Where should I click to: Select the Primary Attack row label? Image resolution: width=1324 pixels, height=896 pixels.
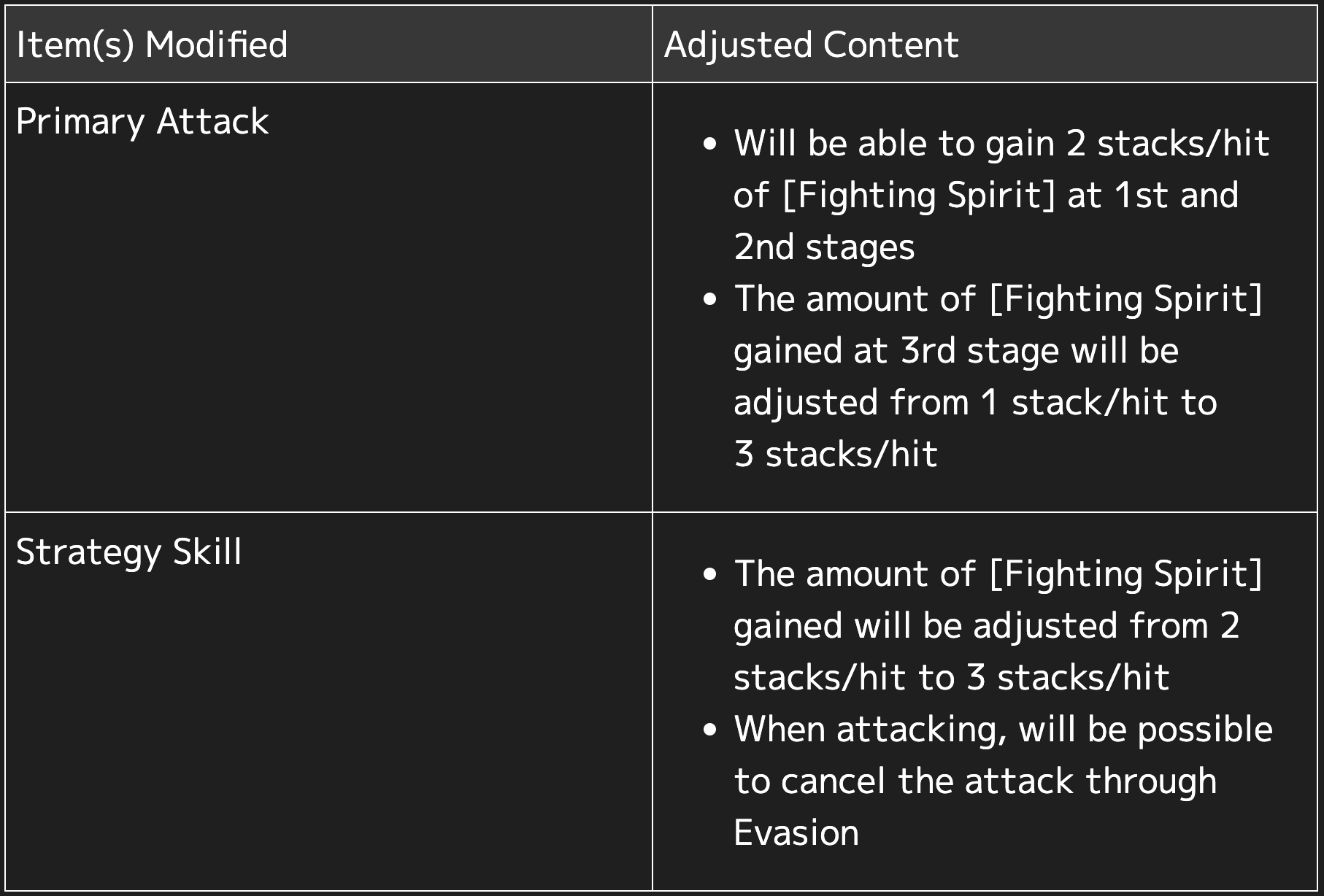pos(142,121)
